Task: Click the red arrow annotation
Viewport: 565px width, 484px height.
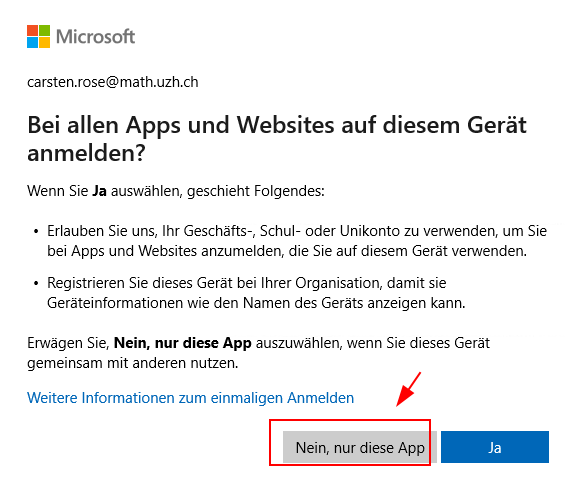Action: pyautogui.click(x=409, y=389)
